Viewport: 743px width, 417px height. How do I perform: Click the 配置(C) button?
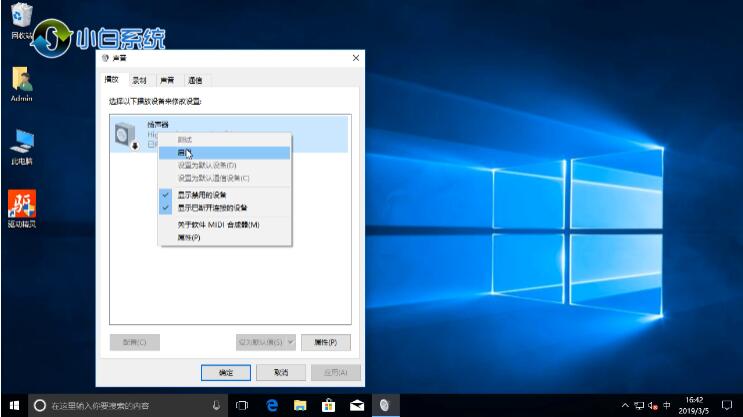[x=135, y=342]
